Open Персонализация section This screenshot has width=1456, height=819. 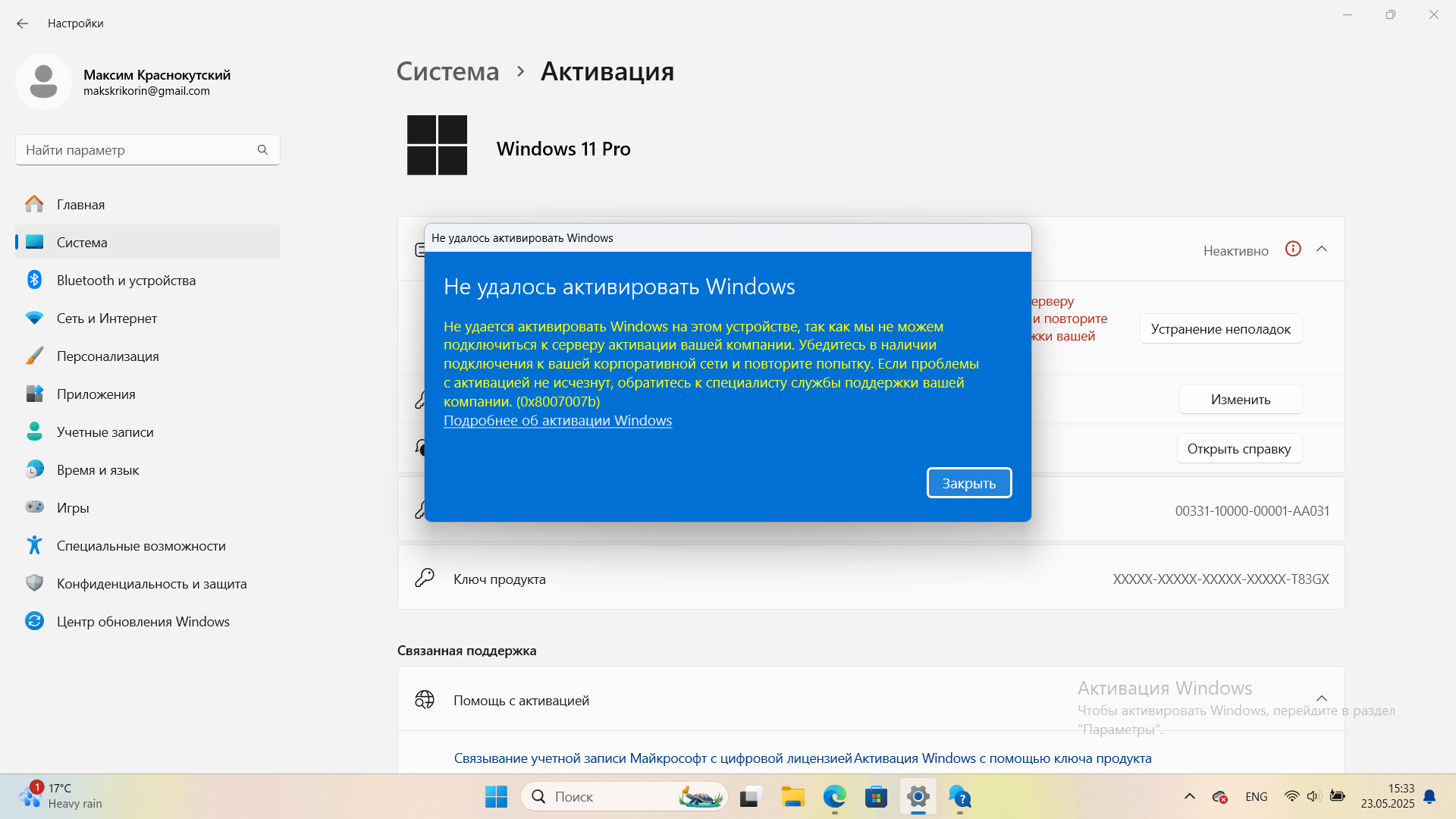(x=148, y=356)
